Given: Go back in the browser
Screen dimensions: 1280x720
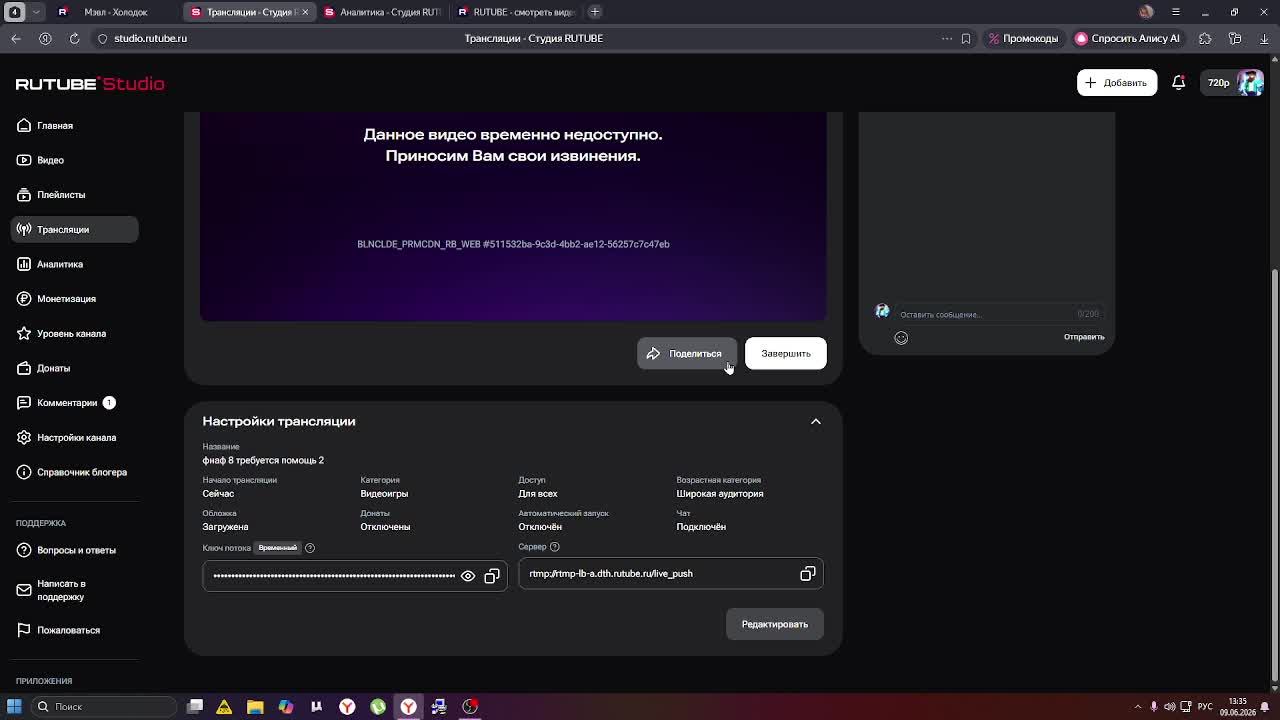Looking at the screenshot, I should [x=16, y=38].
